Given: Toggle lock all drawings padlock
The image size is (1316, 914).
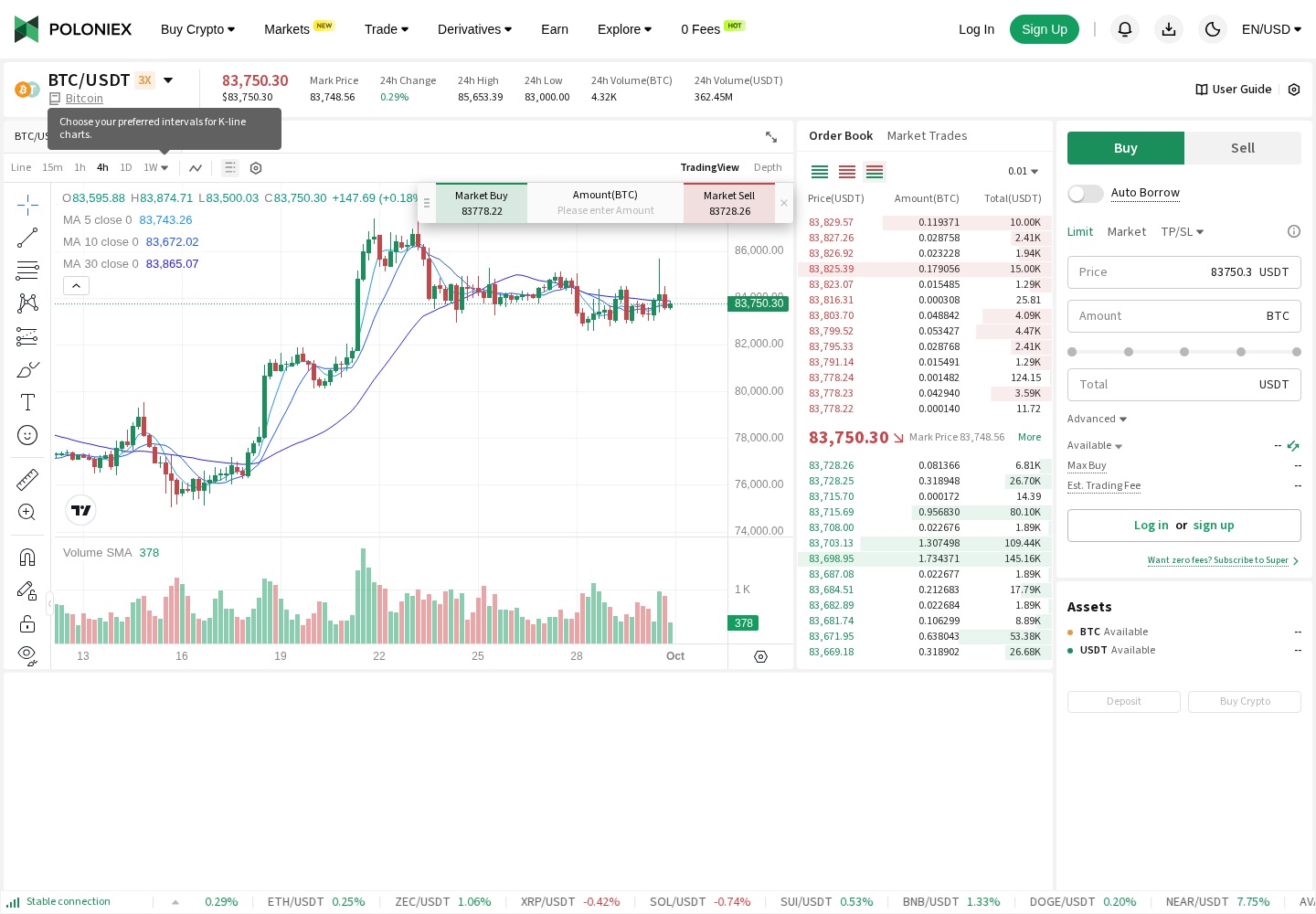Looking at the screenshot, I should pyautogui.click(x=27, y=623).
